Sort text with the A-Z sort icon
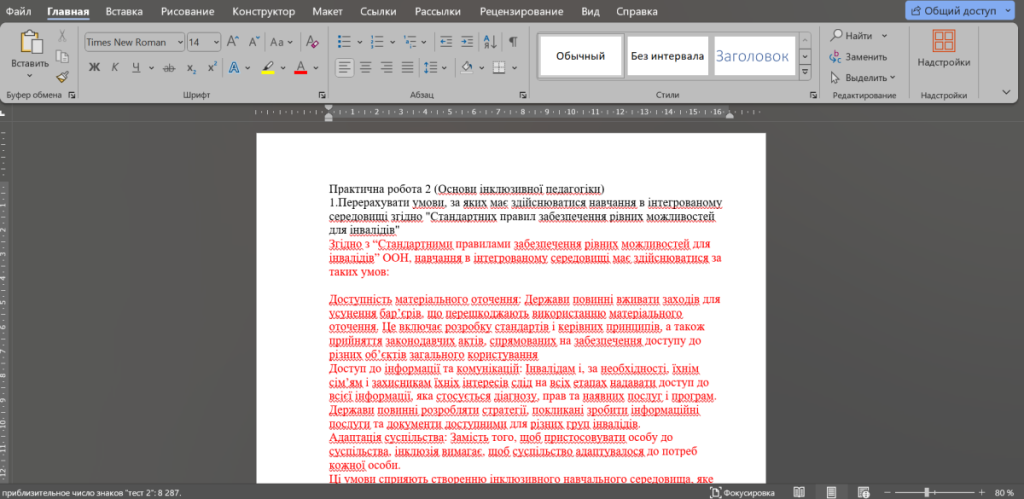The image size is (1024, 499). (489, 42)
